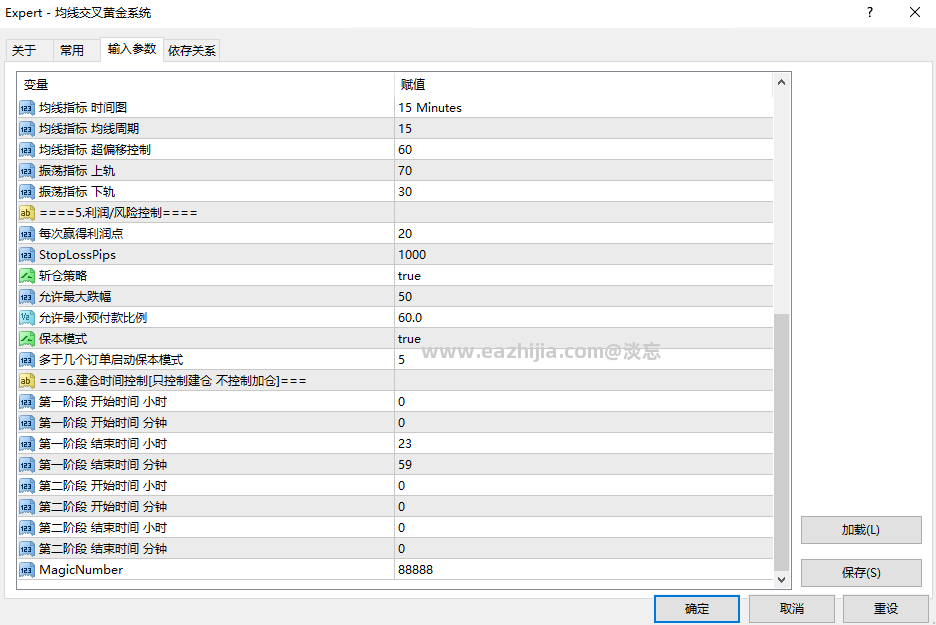Click the variable name text 保本模式
Screen dimensions: 936x625
(x=63, y=338)
